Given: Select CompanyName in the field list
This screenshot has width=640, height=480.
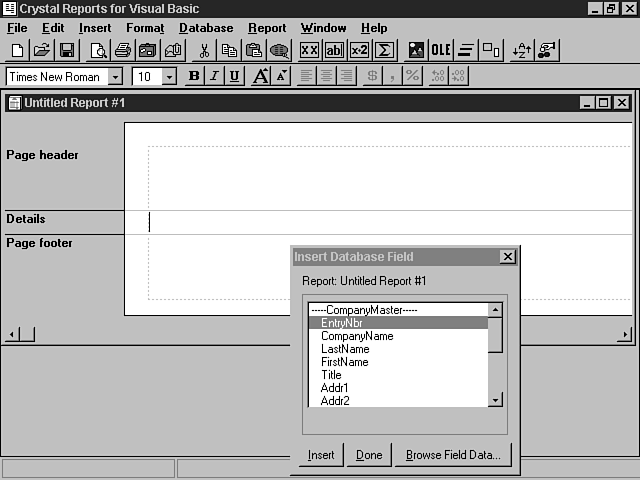Looking at the screenshot, I should coord(357,337).
